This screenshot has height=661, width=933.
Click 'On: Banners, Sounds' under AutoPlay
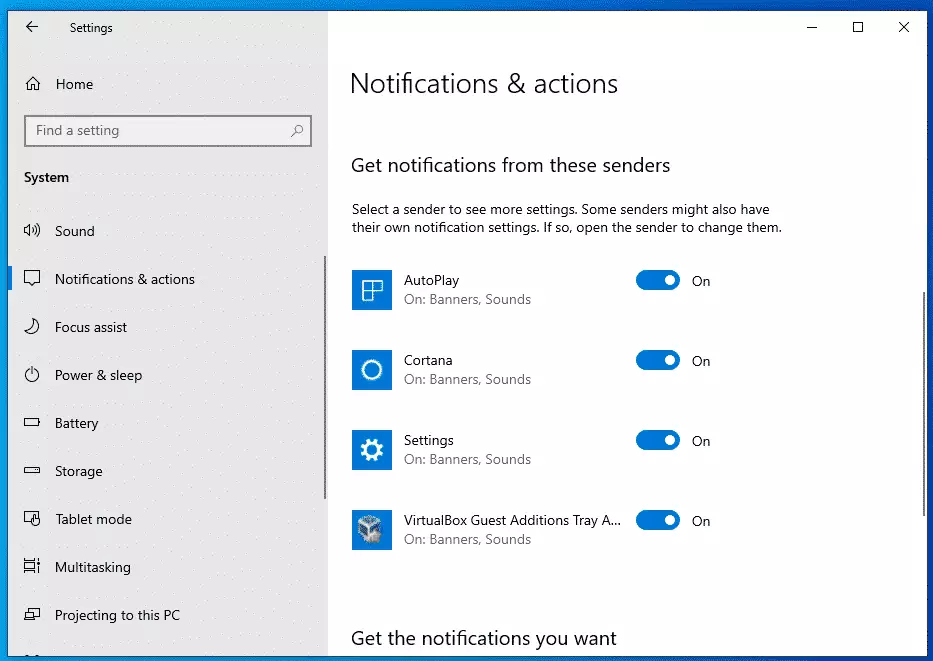click(x=467, y=299)
